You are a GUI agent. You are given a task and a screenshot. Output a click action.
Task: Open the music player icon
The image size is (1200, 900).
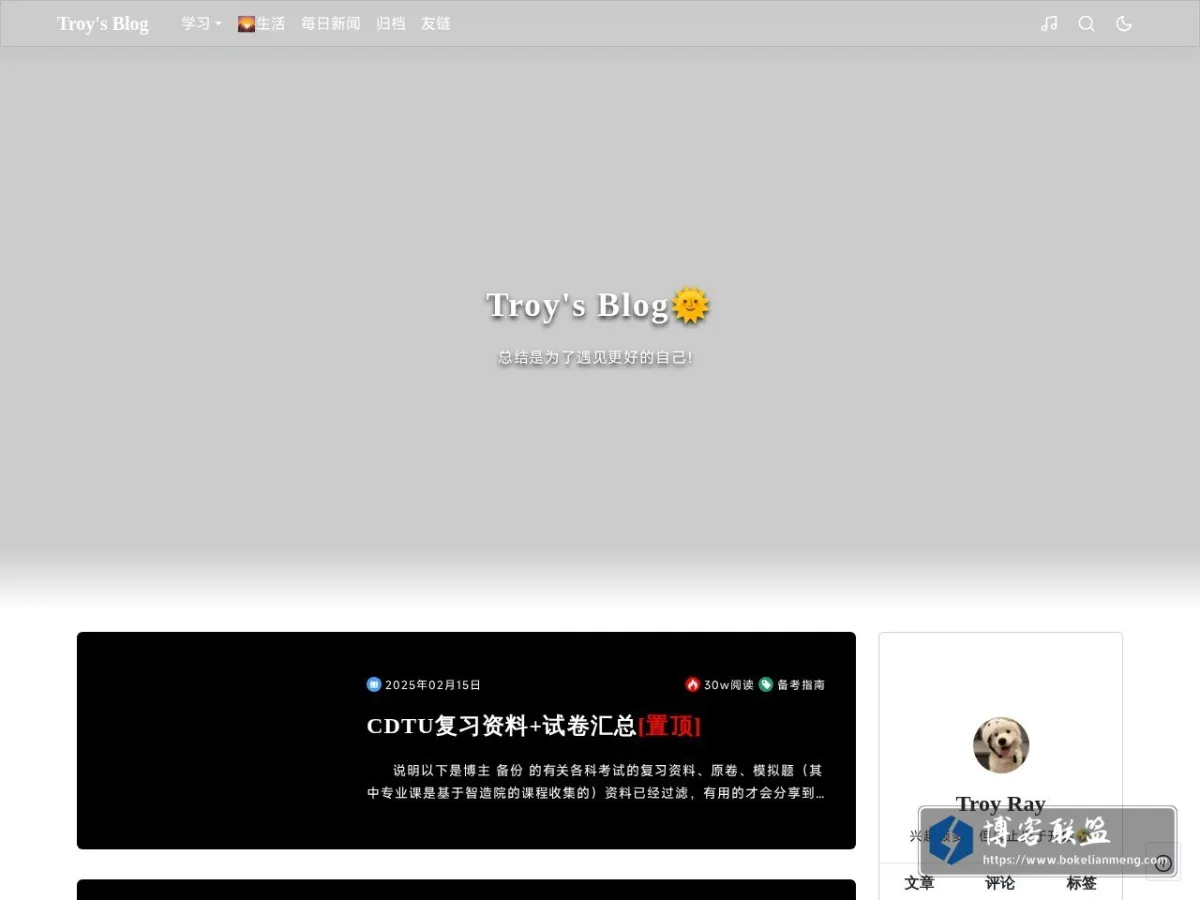(1049, 23)
